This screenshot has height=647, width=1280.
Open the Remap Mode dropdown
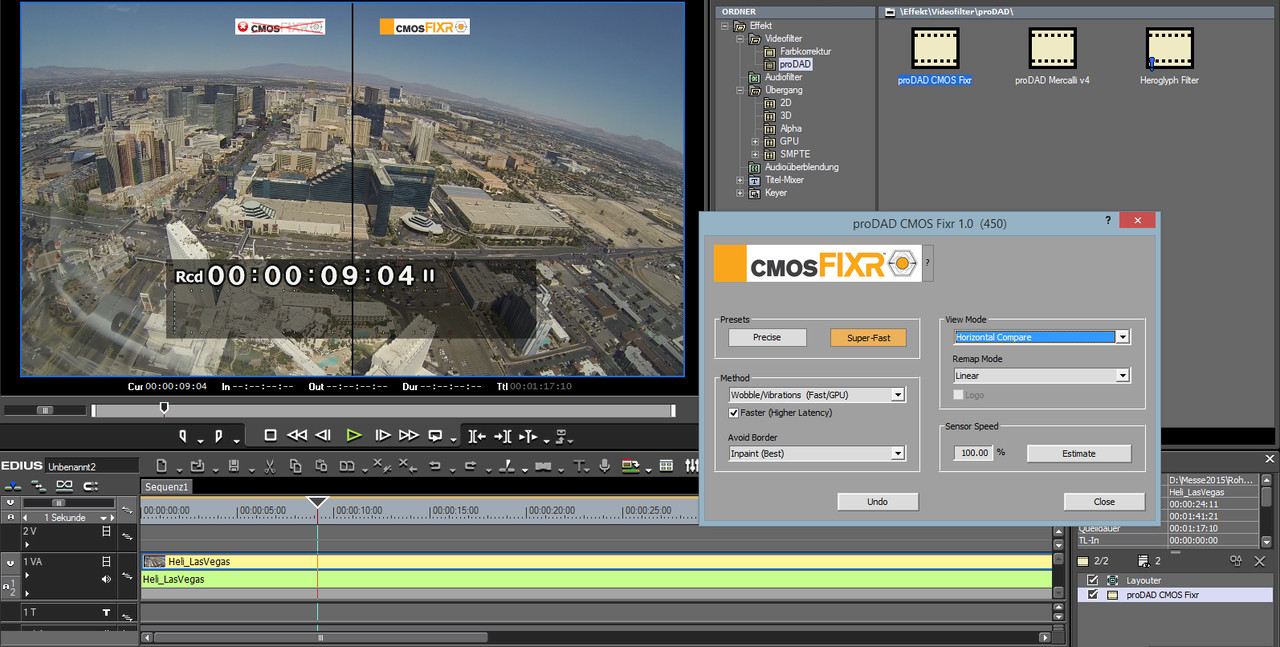(x=1123, y=375)
